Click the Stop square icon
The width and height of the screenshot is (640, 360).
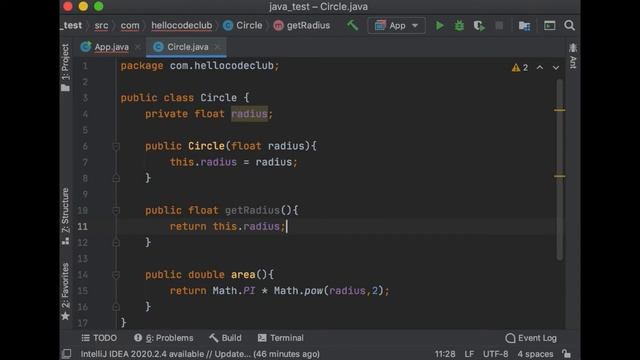499,26
